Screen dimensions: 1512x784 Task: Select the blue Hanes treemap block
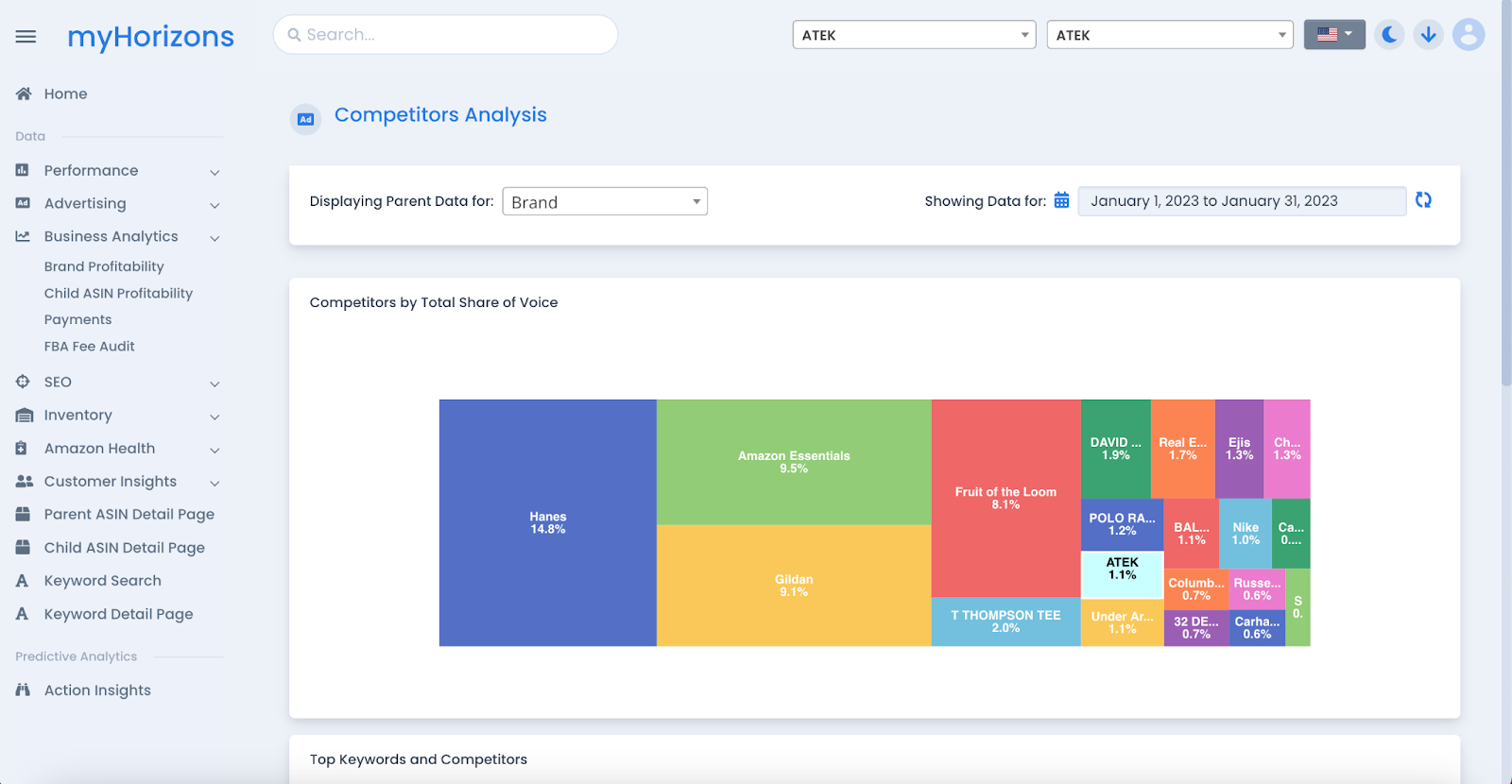548,522
